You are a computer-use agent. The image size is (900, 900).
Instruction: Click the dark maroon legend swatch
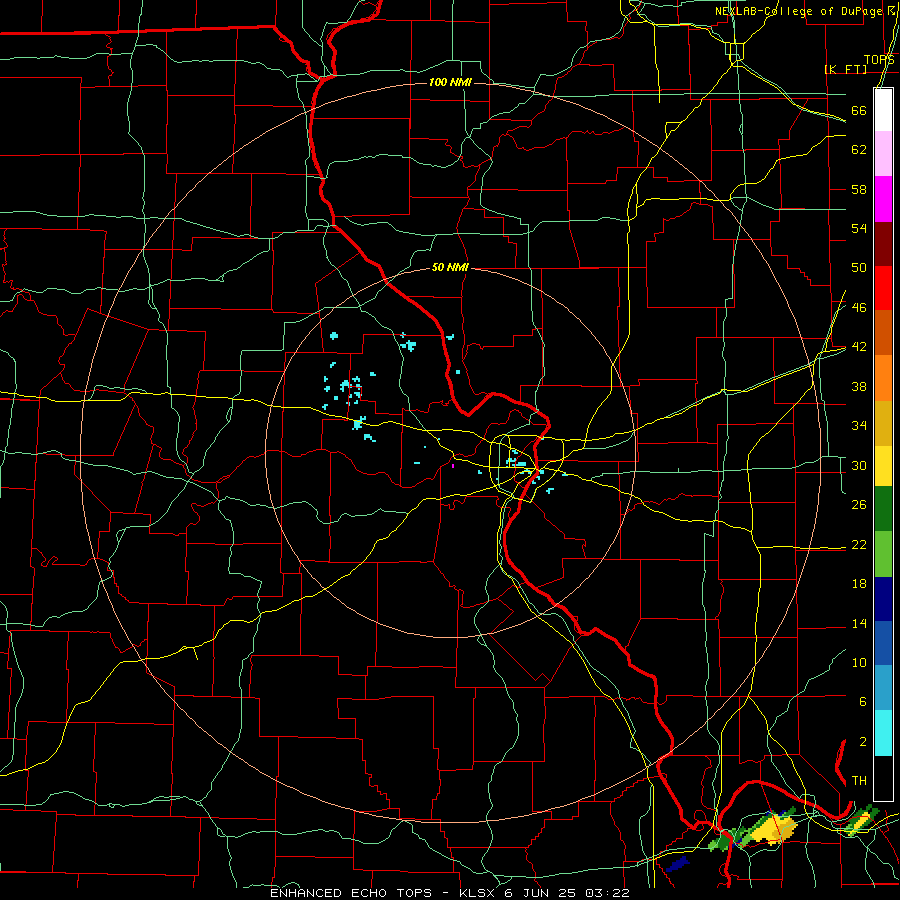[883, 244]
